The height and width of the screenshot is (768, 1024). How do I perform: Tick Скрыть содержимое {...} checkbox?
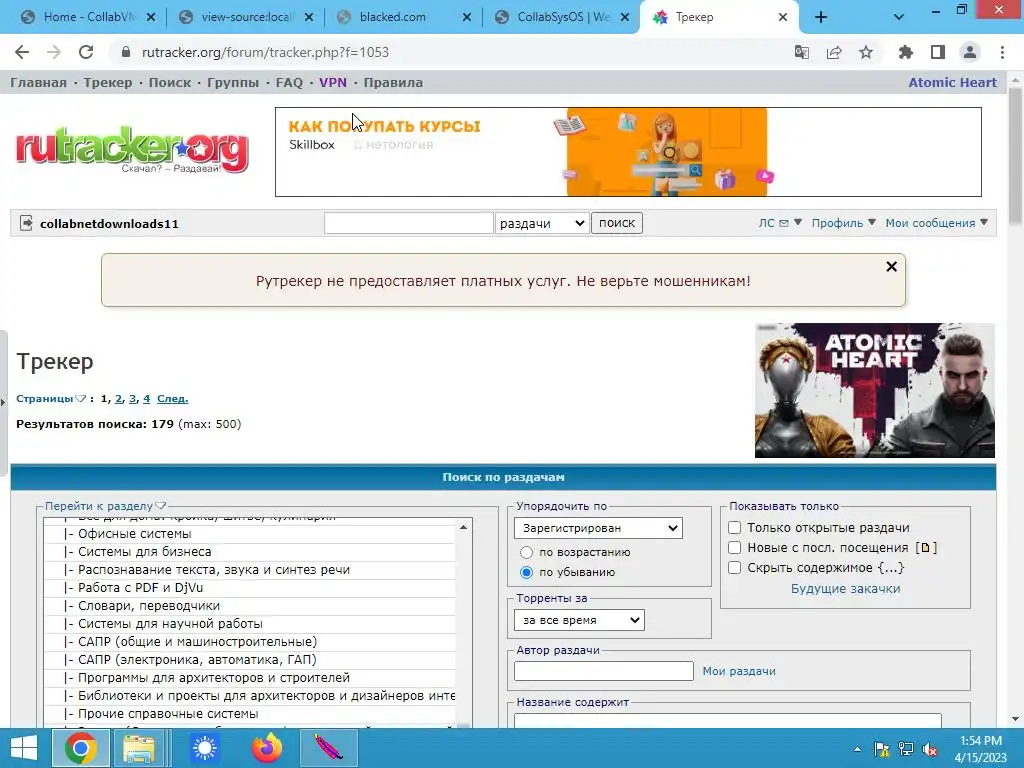[x=735, y=568]
